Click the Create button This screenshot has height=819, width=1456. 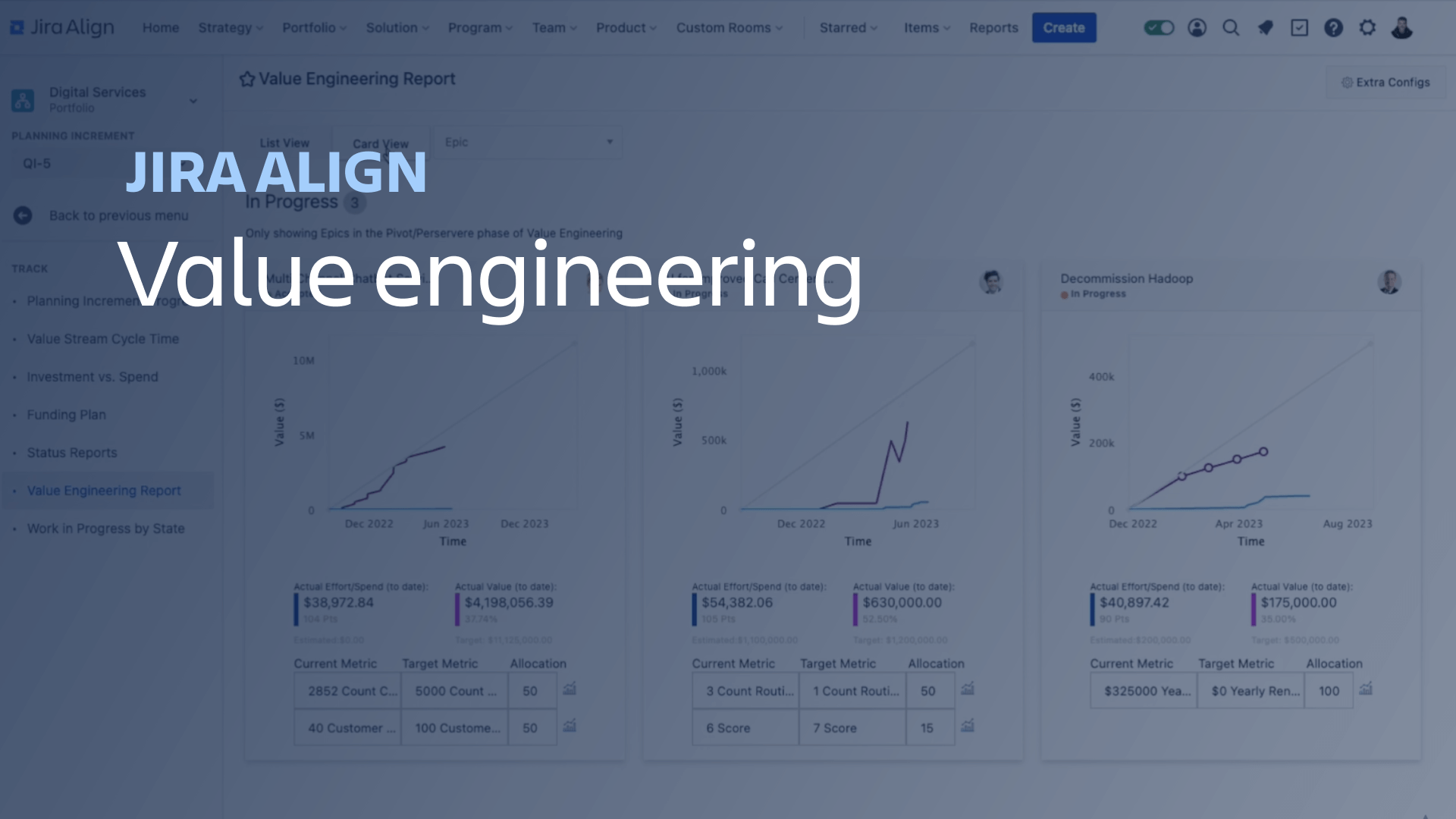click(x=1064, y=27)
